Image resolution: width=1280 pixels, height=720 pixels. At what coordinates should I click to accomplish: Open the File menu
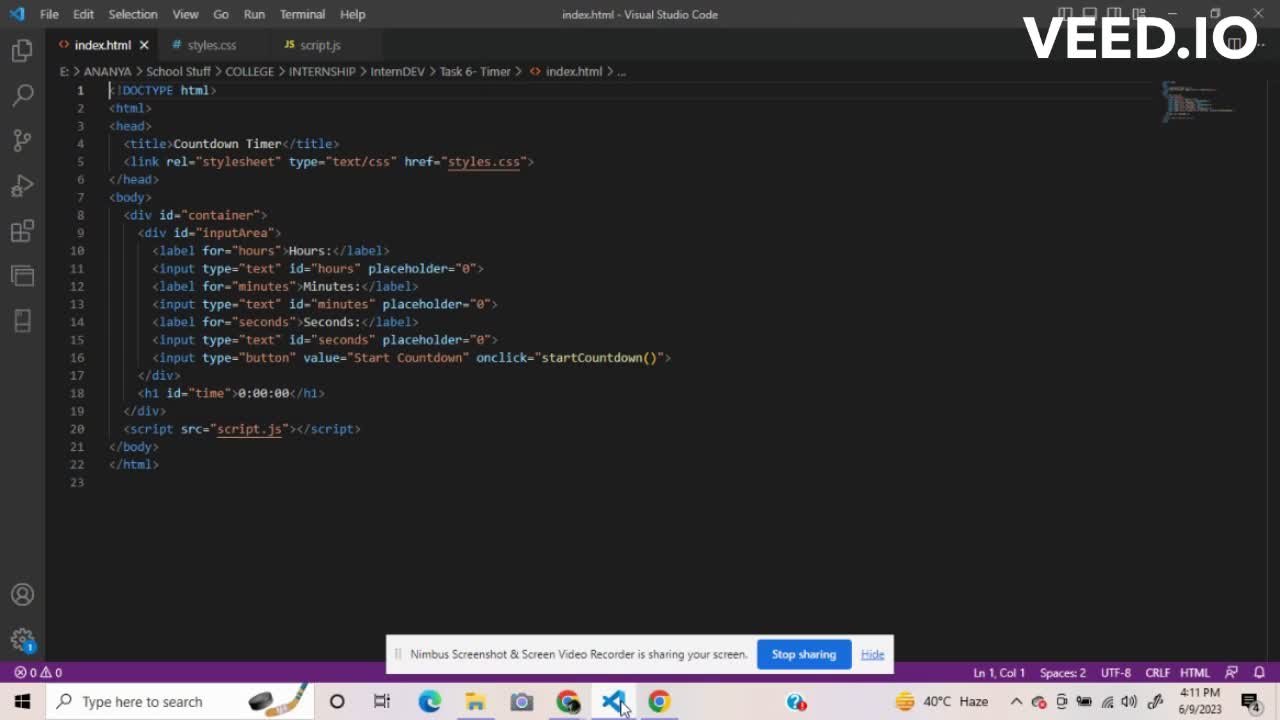coord(49,14)
